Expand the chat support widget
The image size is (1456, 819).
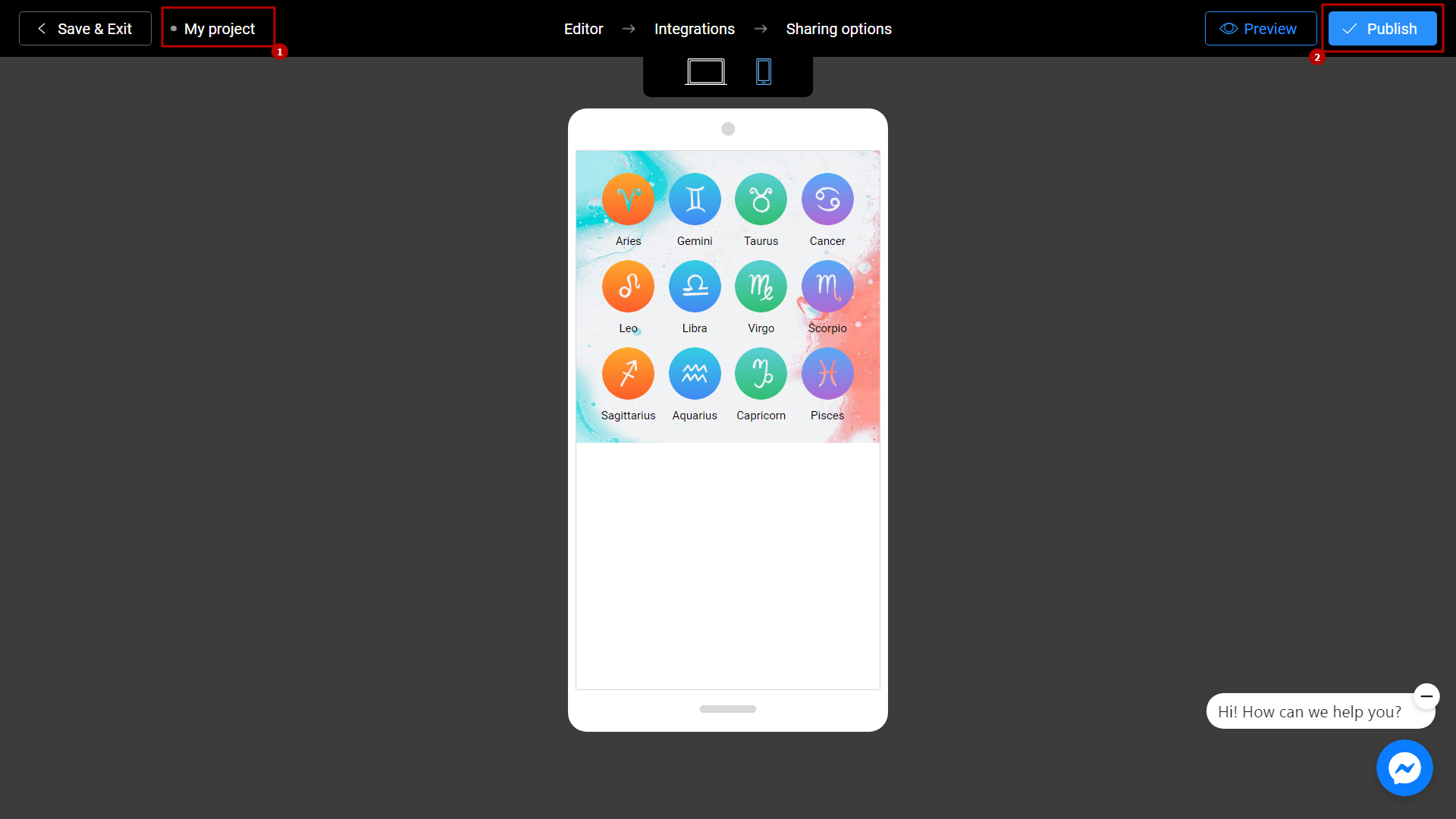point(1405,767)
